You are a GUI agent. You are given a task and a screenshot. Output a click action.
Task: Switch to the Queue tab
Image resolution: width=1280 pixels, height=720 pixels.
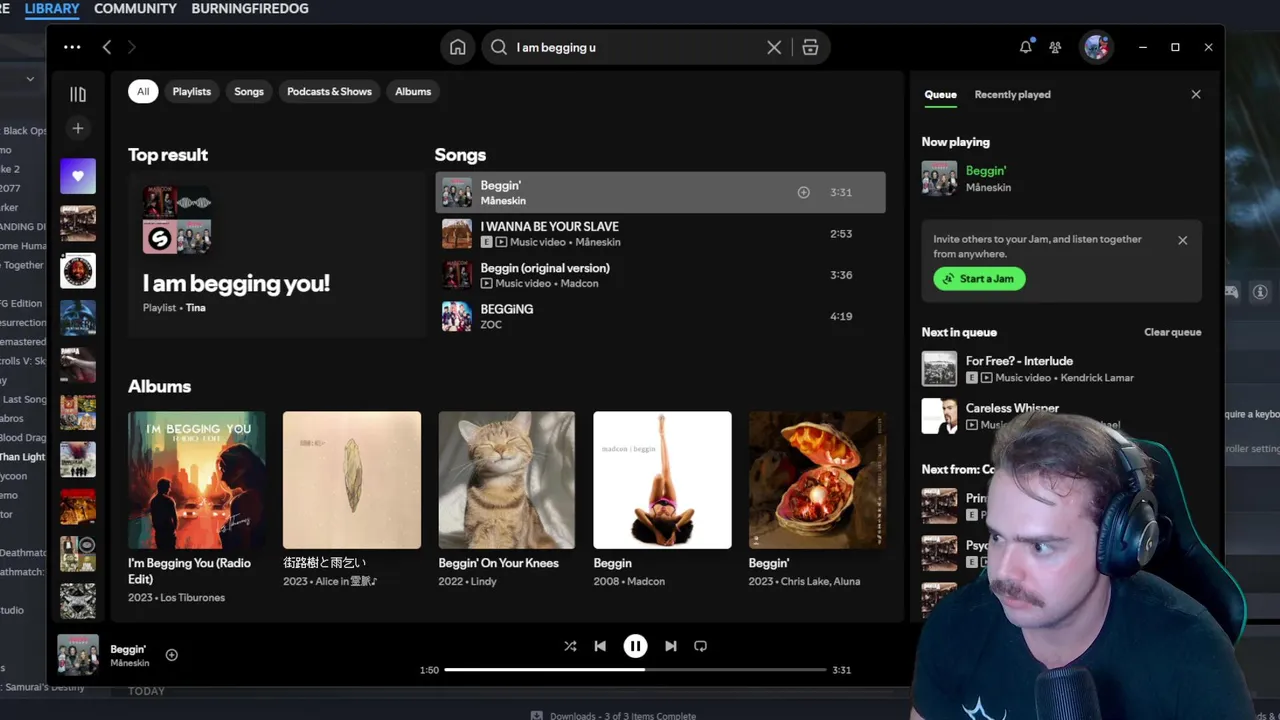pyautogui.click(x=940, y=94)
